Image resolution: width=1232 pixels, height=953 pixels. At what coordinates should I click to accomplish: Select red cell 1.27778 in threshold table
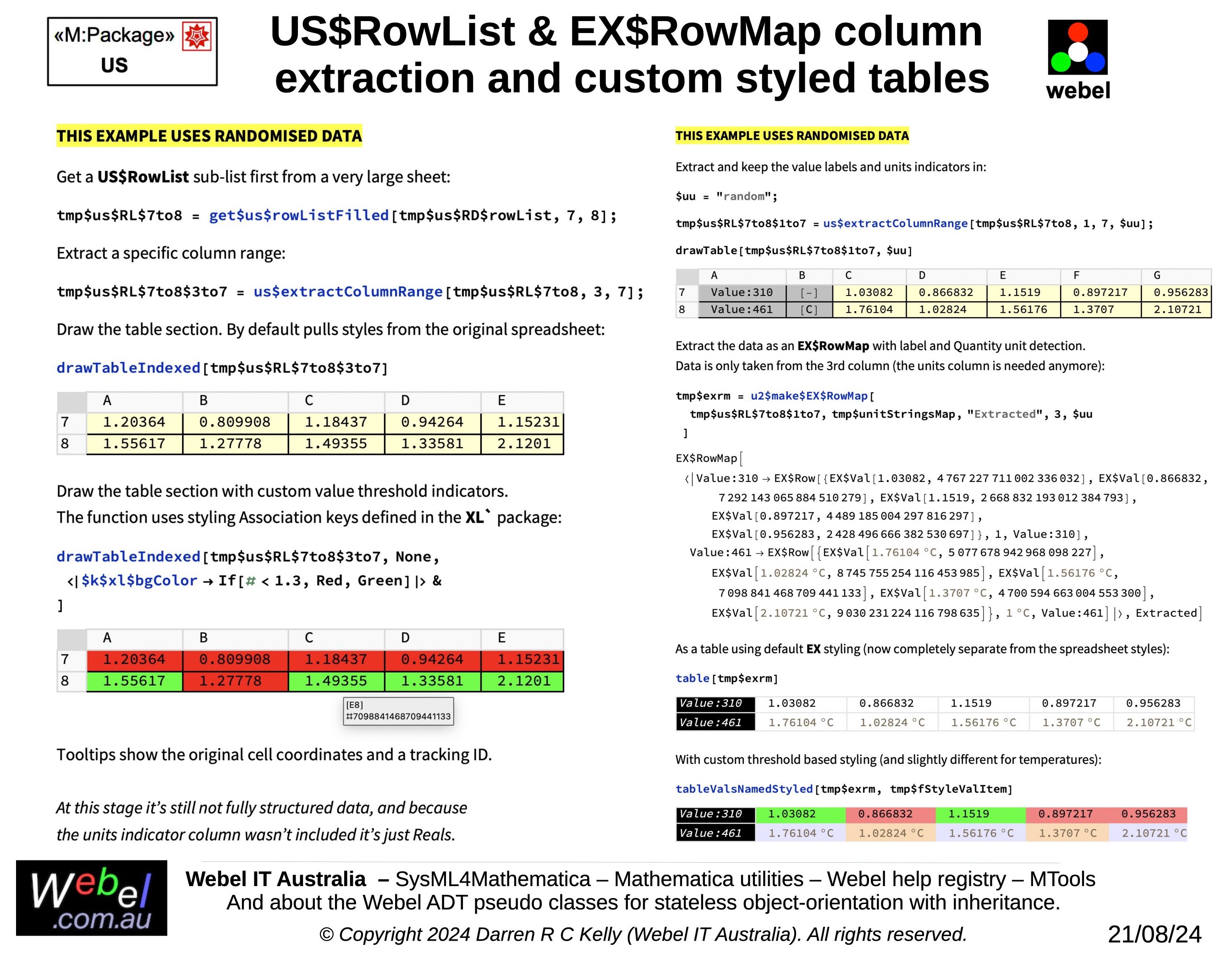(235, 681)
